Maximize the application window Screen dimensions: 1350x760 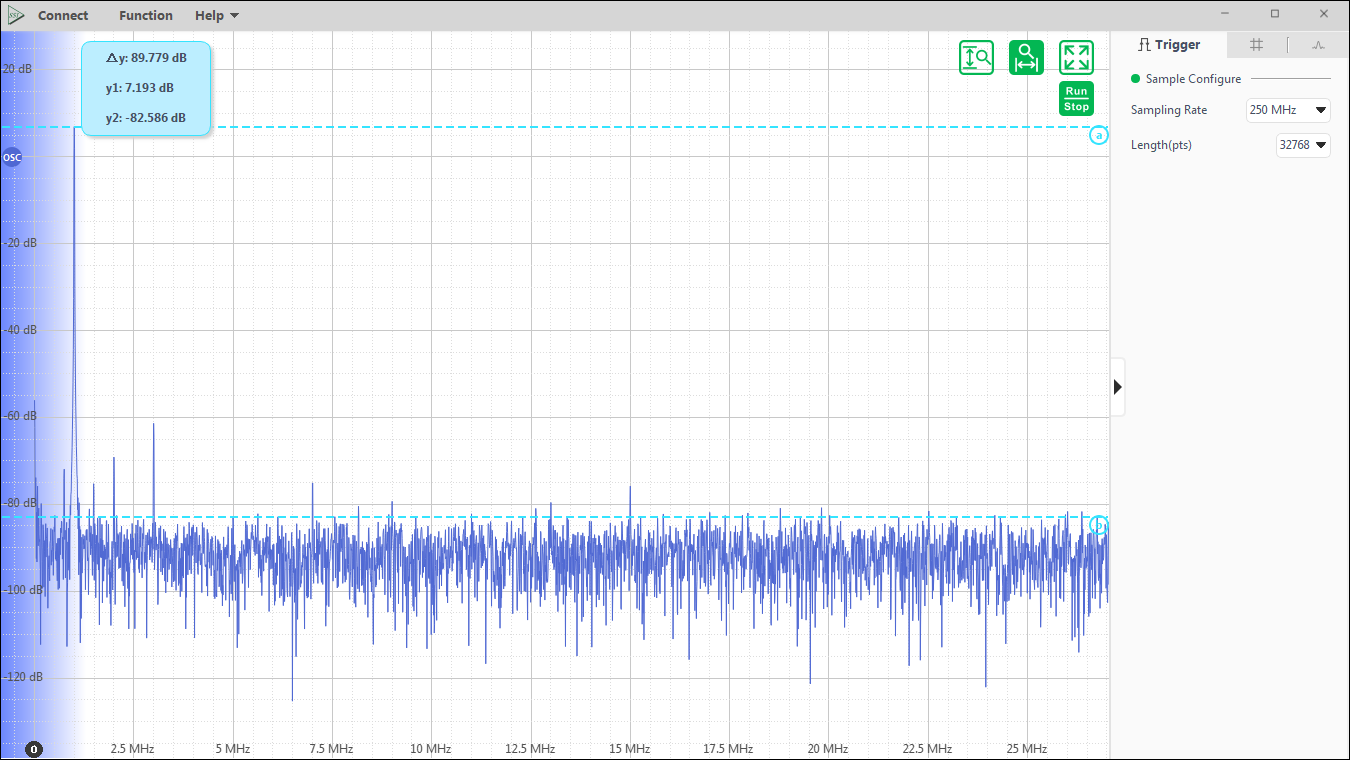tap(1274, 14)
